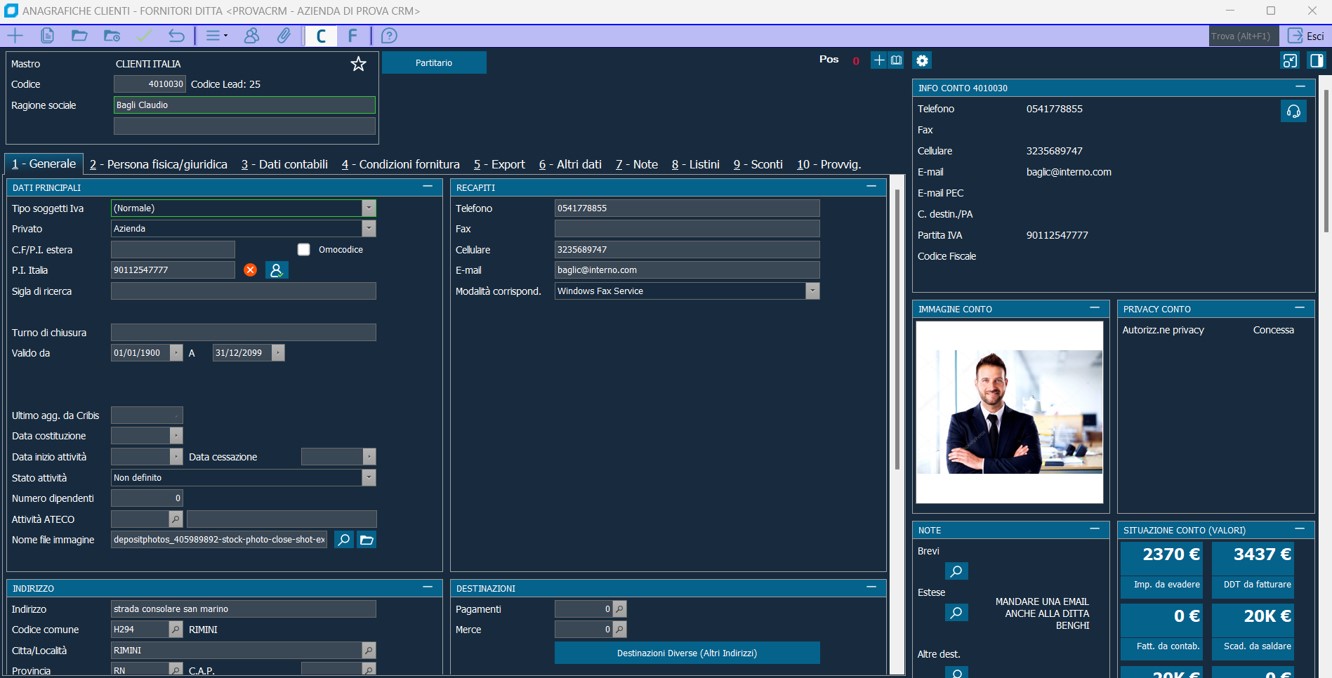Click the headset call icon beside Telefono
Image resolution: width=1332 pixels, height=678 pixels.
click(x=1293, y=111)
